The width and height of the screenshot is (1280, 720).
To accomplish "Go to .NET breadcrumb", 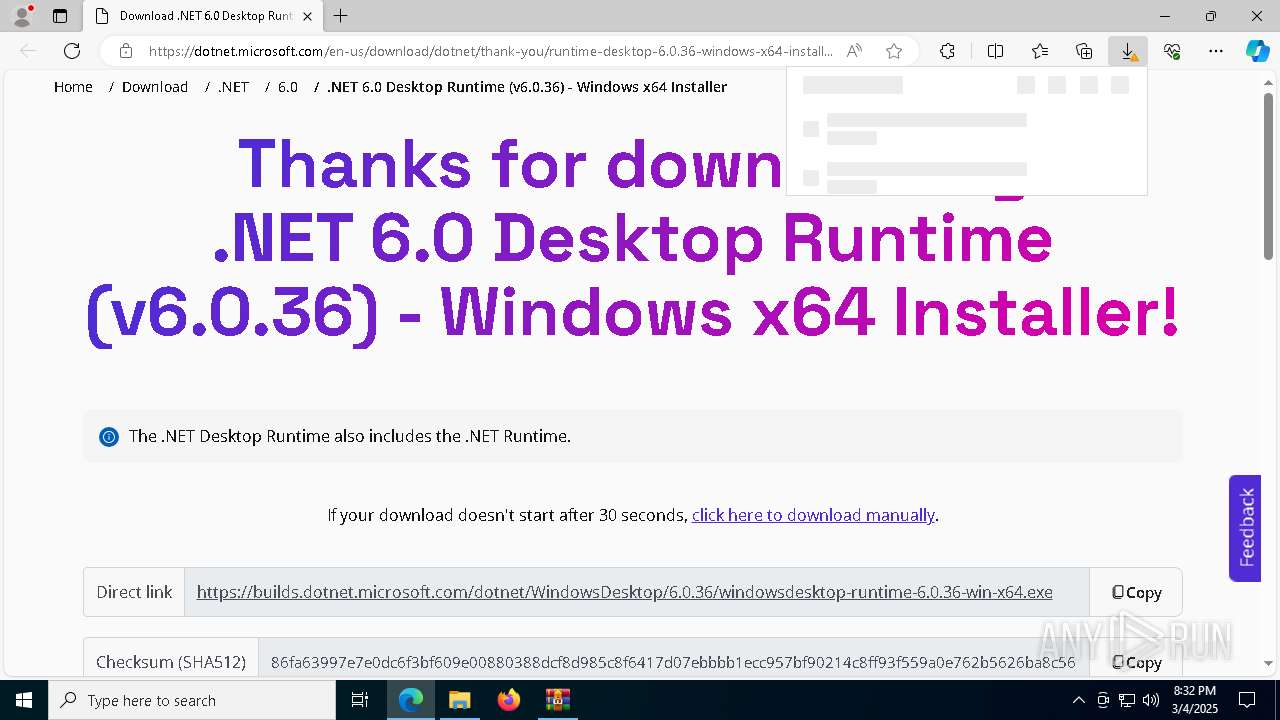I will point(234,87).
